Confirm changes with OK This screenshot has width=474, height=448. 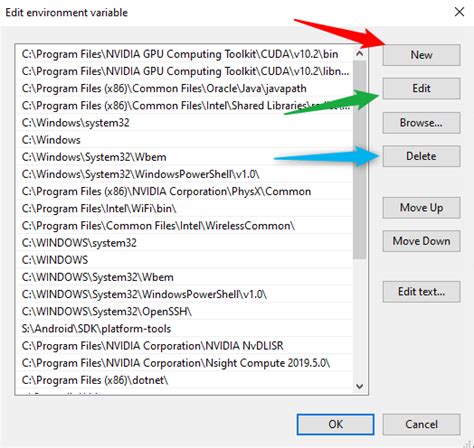point(335,424)
